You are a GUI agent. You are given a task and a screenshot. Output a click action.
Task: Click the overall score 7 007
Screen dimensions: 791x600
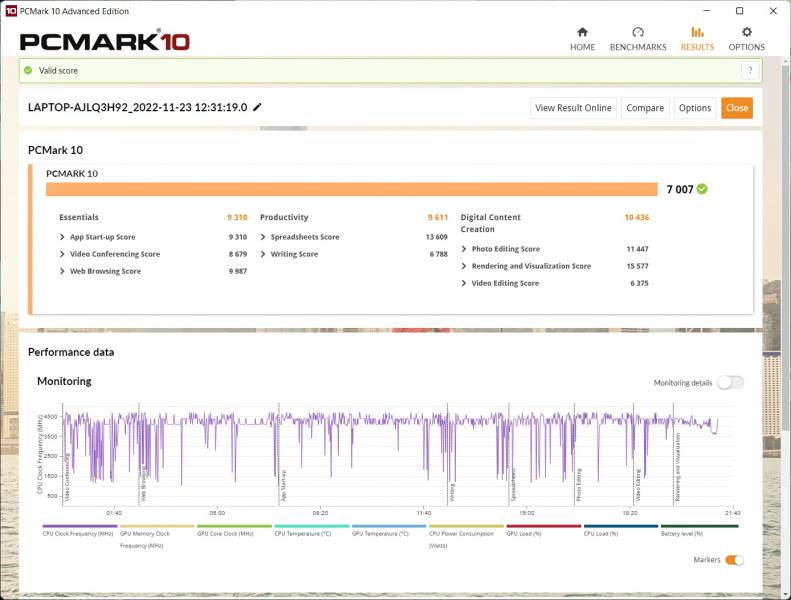[680, 189]
